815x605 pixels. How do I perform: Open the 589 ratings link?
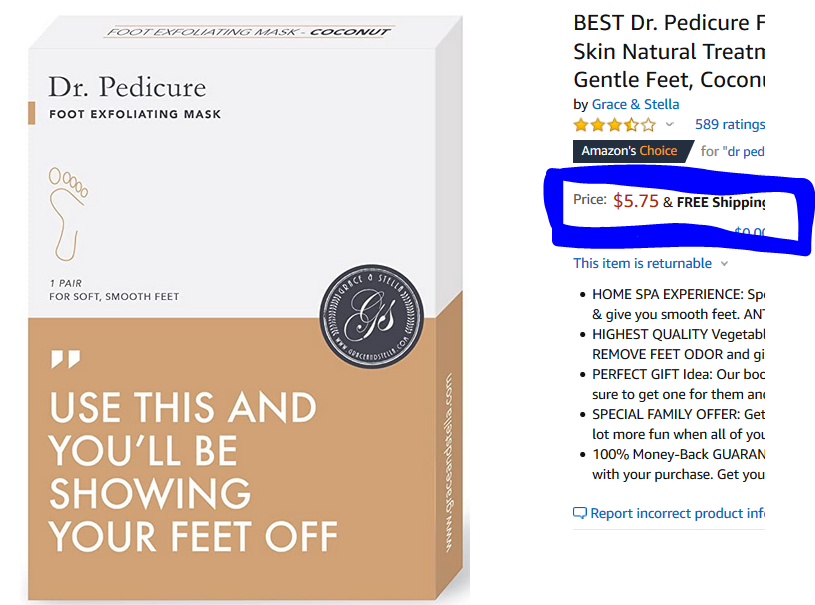coord(730,125)
